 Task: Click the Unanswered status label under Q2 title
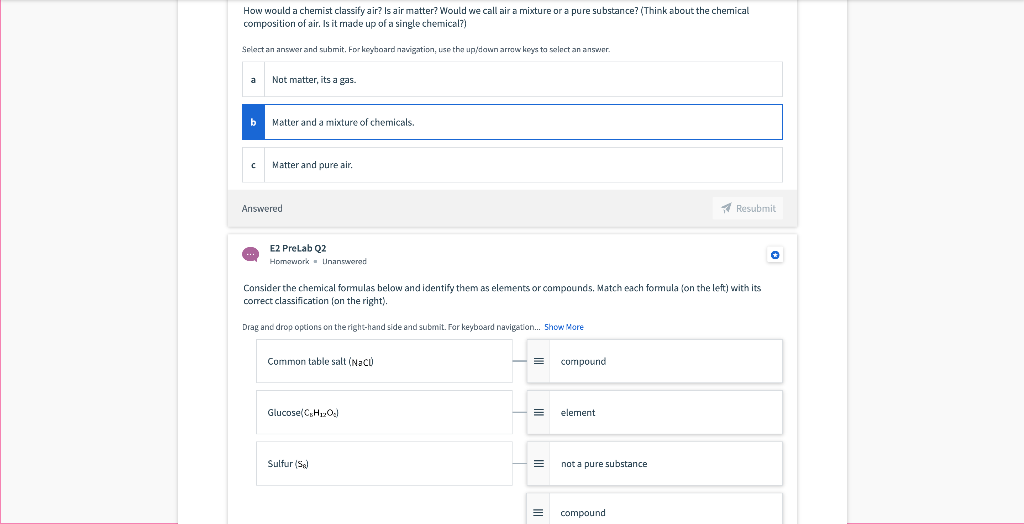(344, 261)
